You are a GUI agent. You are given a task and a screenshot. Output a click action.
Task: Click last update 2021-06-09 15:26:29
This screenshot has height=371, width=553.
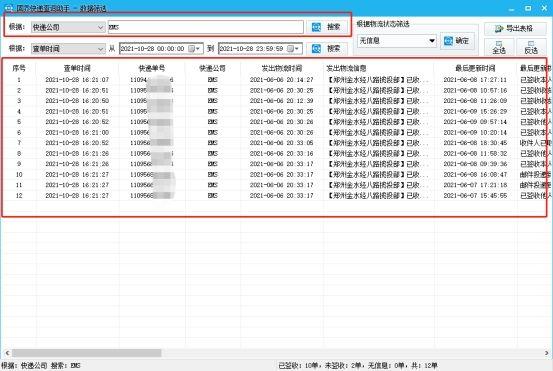pos(475,111)
